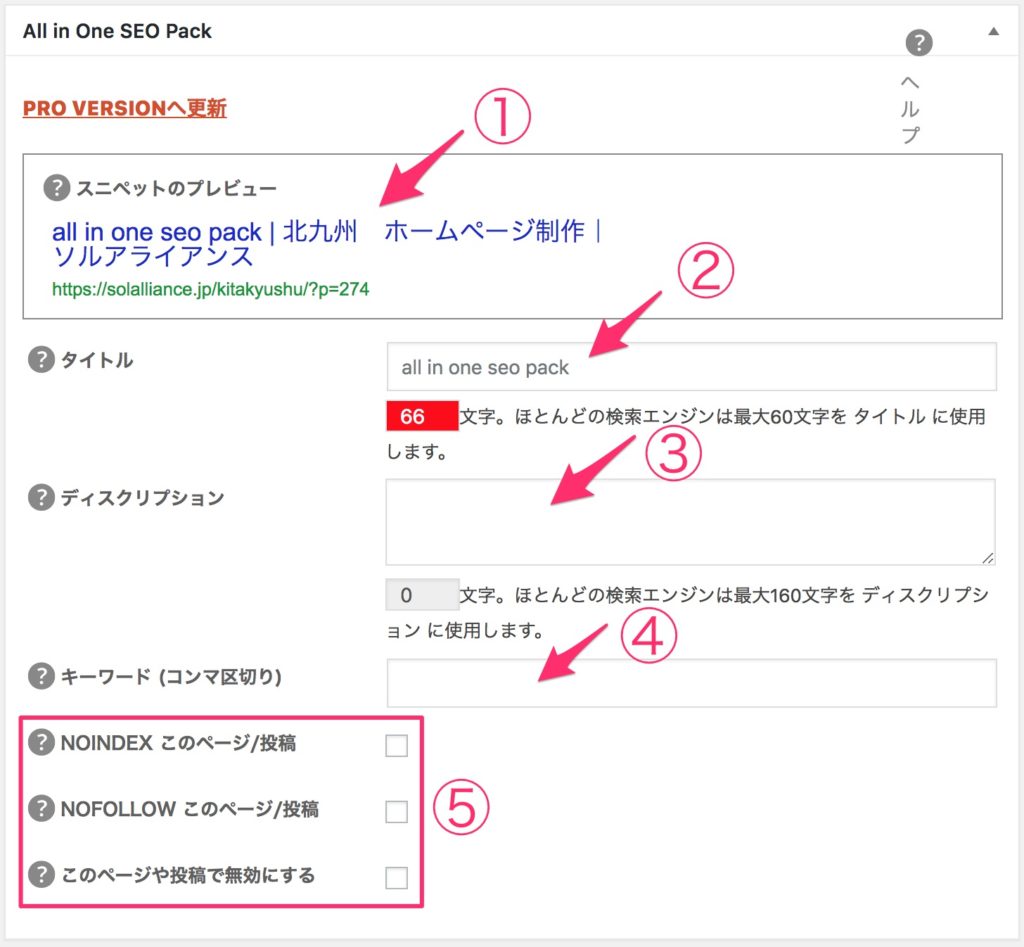Click help icon for このページや投稿で無効にする

(41, 875)
